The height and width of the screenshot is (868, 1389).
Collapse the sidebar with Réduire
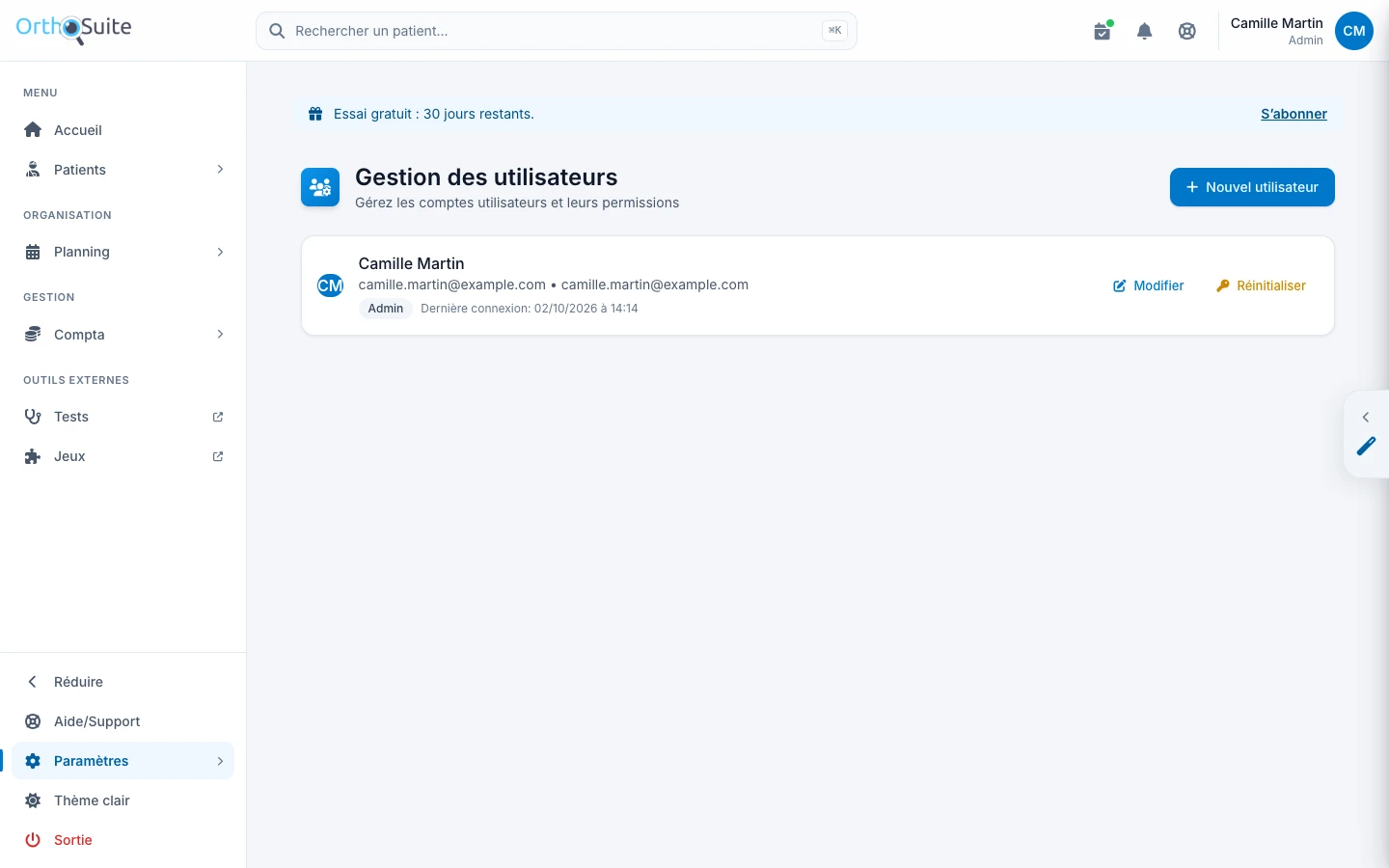123,682
